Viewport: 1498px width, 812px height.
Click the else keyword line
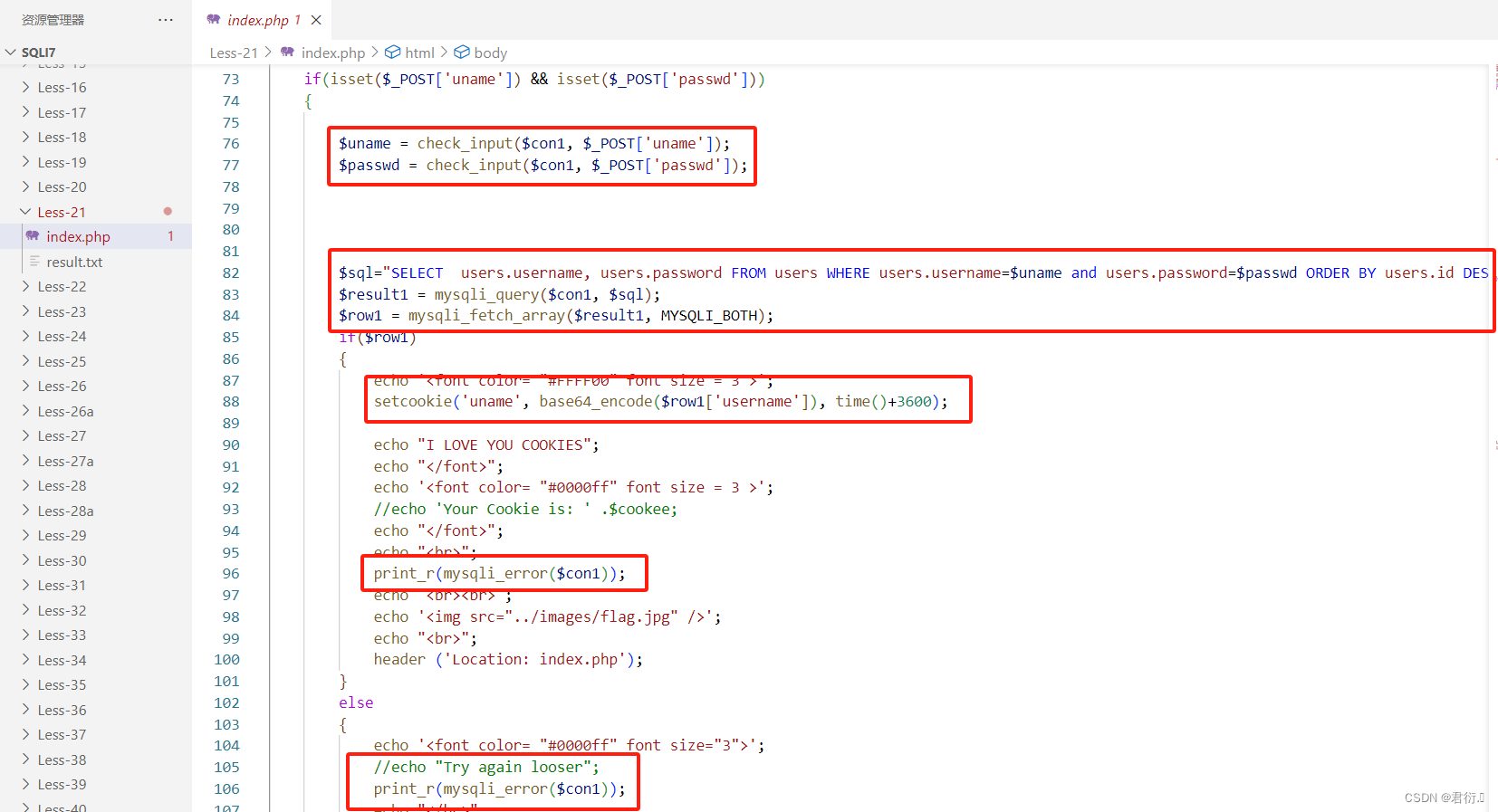(x=356, y=702)
